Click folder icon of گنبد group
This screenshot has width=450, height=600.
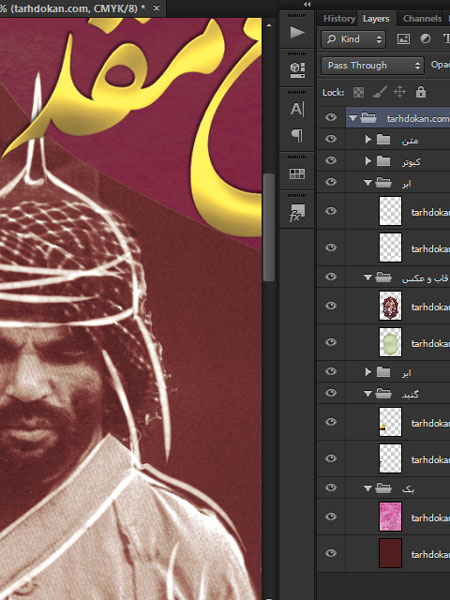[383, 393]
